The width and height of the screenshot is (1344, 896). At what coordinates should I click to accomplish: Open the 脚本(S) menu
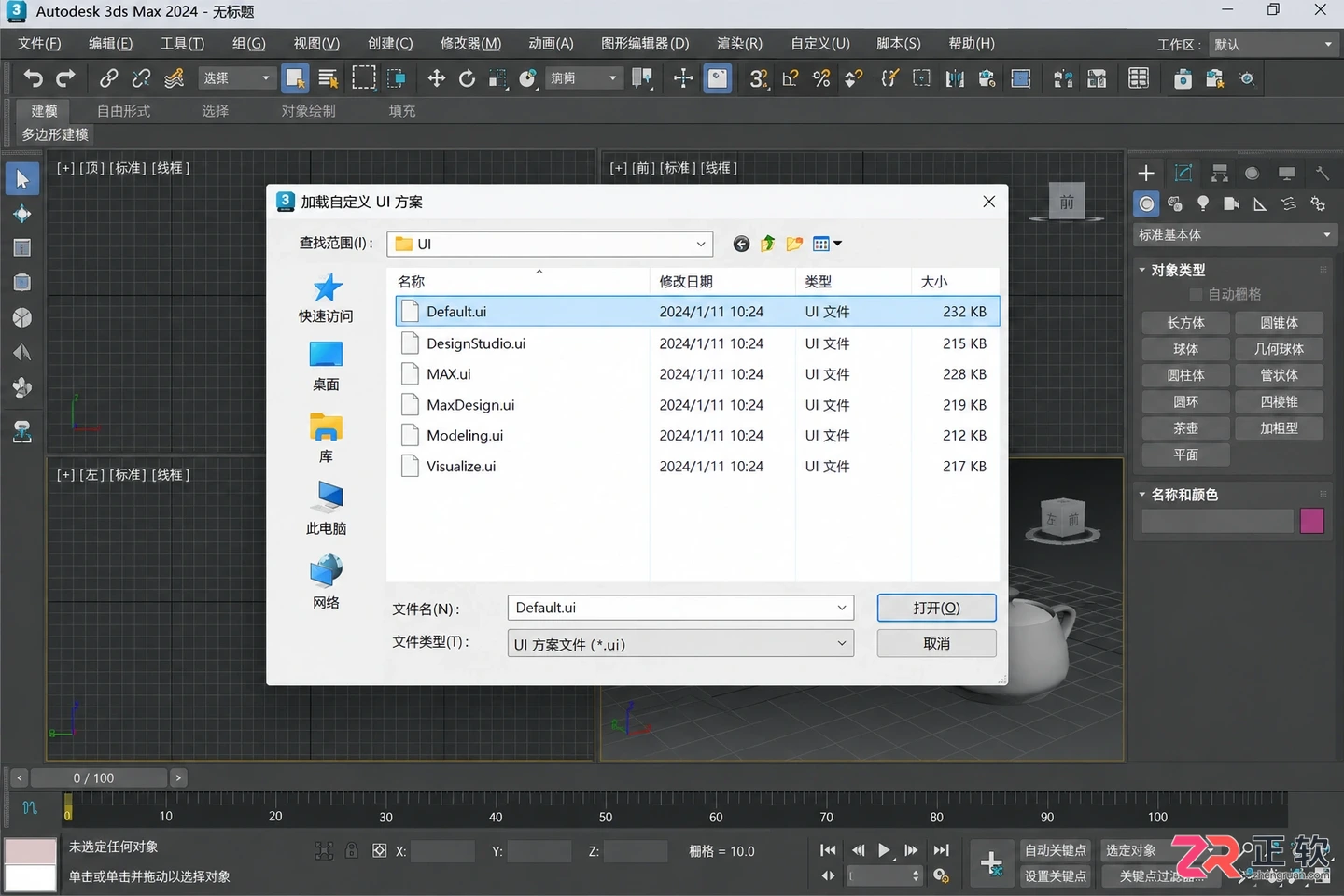pyautogui.click(x=898, y=44)
